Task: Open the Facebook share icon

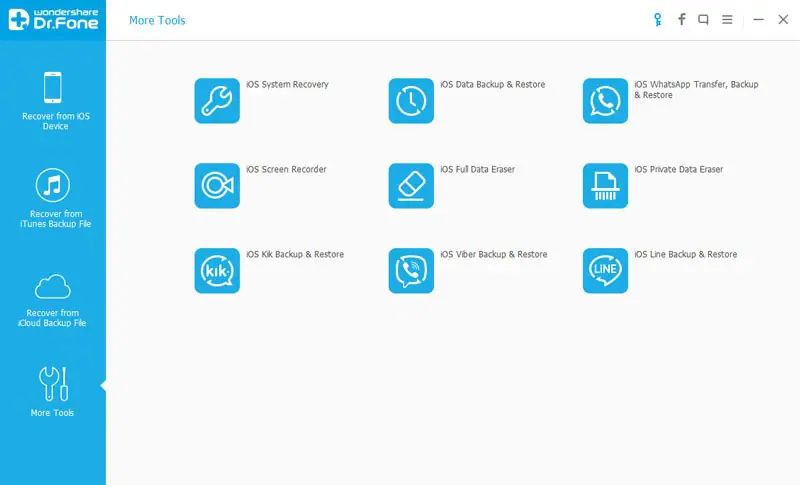Action: [x=682, y=19]
